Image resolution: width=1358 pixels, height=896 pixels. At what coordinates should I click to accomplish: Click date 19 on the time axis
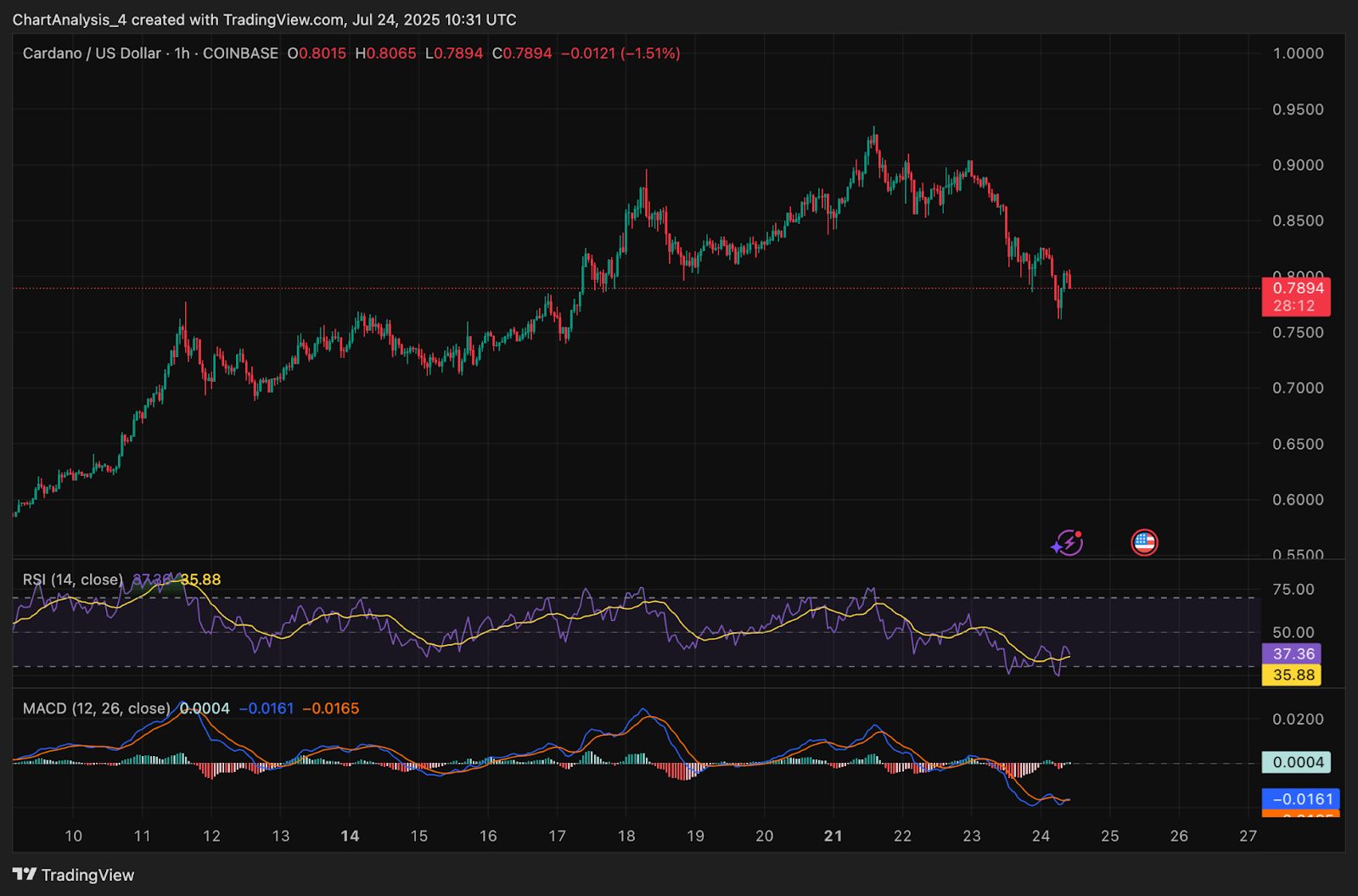click(695, 837)
